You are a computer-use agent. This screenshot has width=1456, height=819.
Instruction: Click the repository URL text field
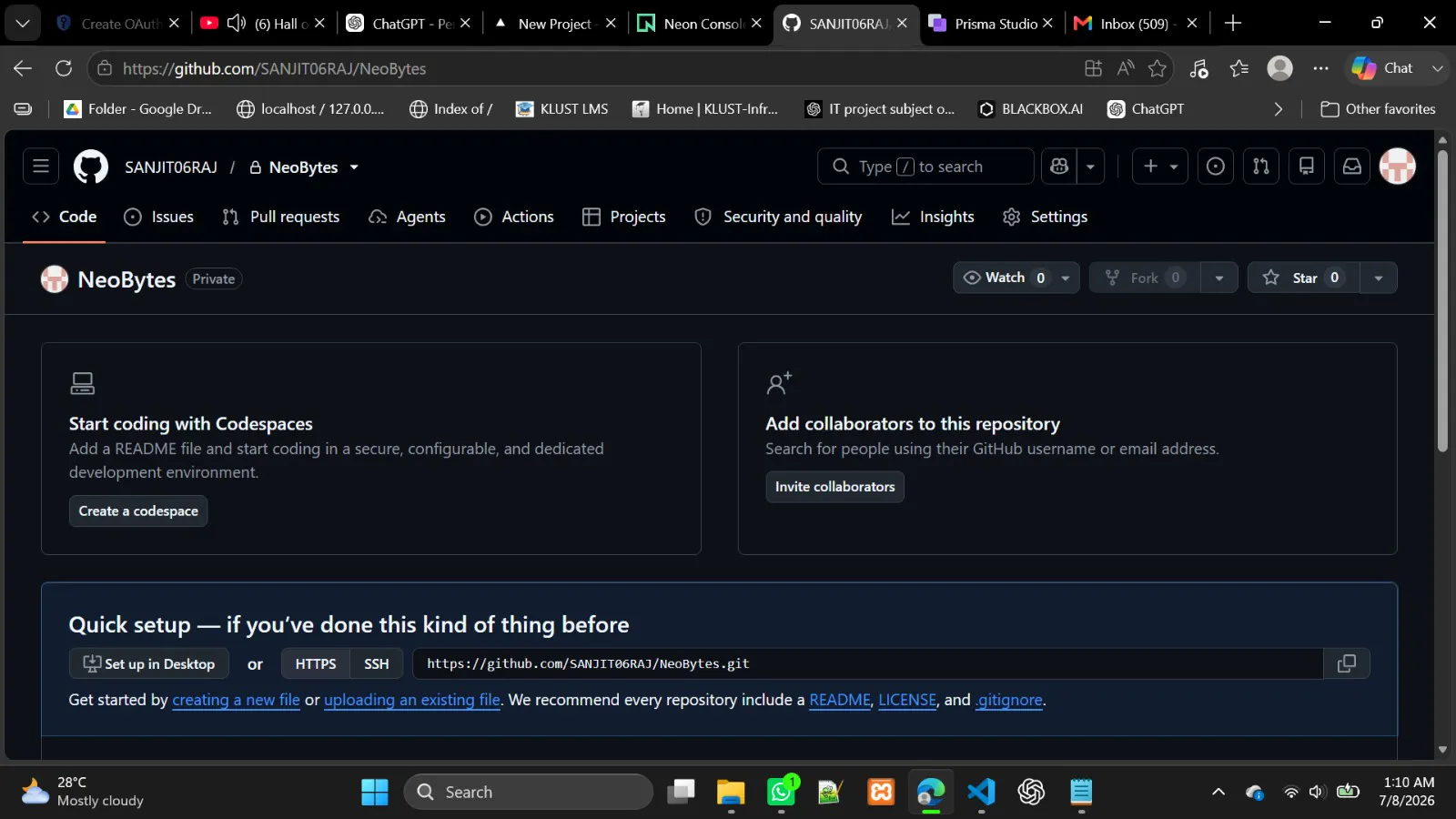coord(868,663)
